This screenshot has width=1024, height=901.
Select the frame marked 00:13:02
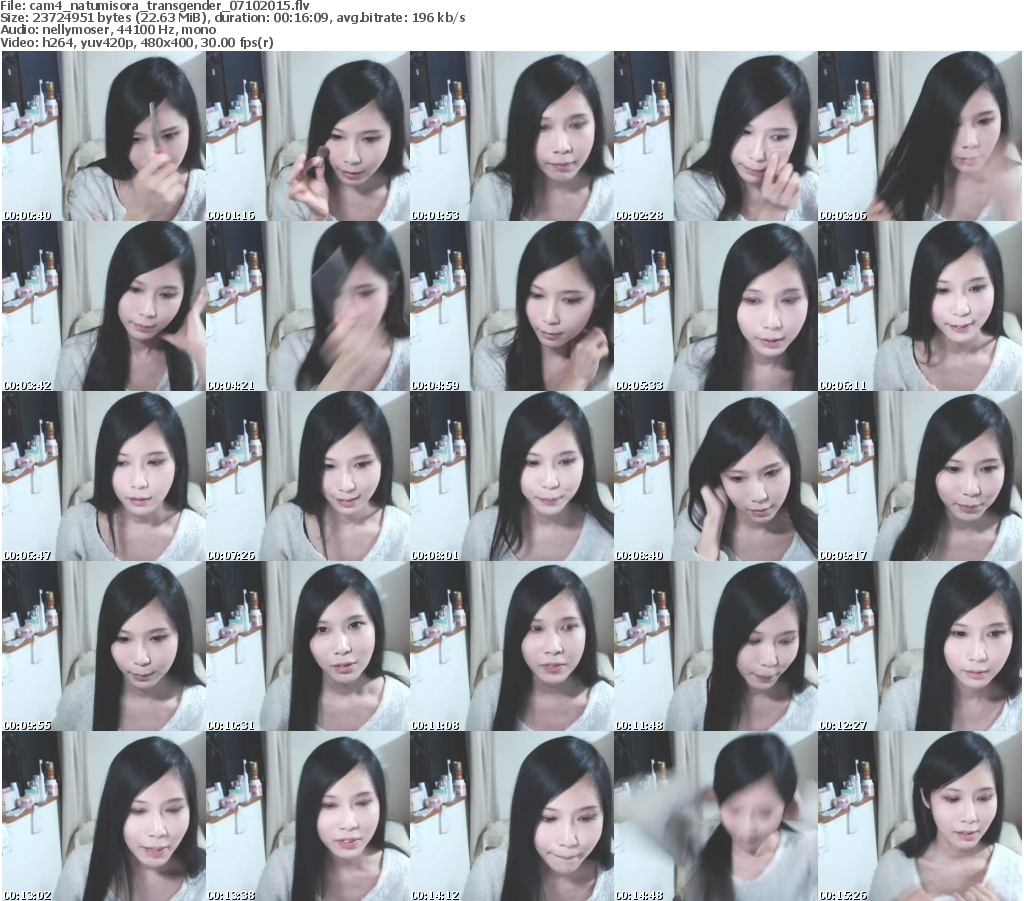click(104, 816)
